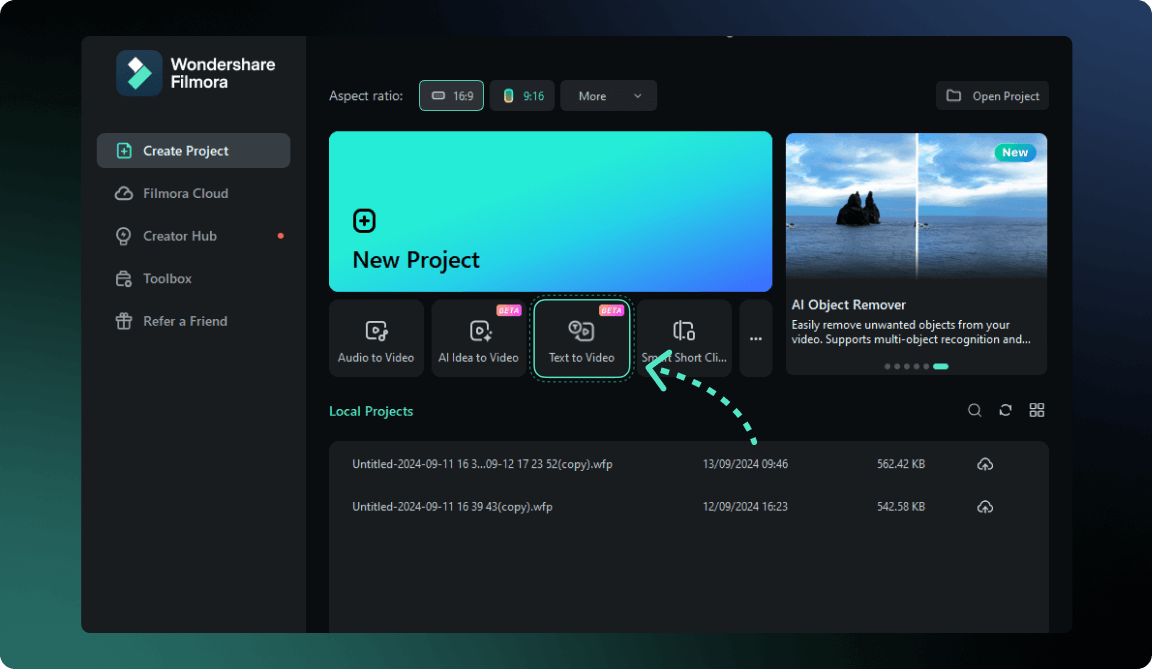Open Create Project in the sidebar
1152x669 pixels.
(193, 151)
